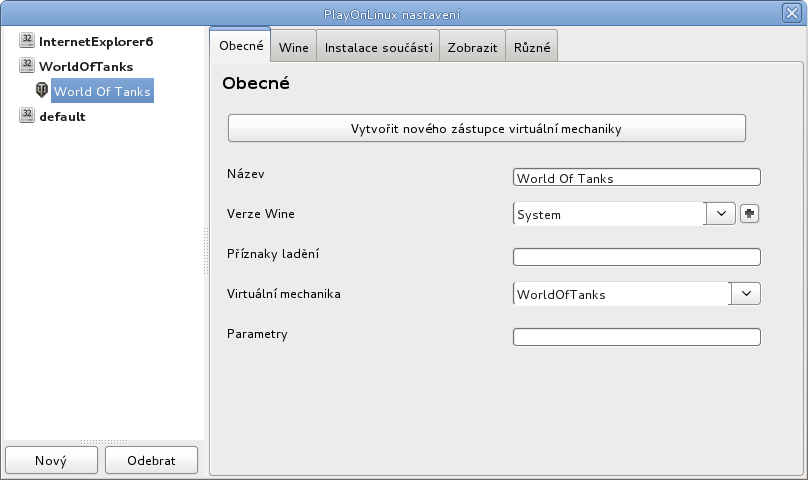This screenshot has width=808, height=480.
Task: Click Vytvořit nového zástupce virtuální mechaniky button
Action: click(486, 128)
